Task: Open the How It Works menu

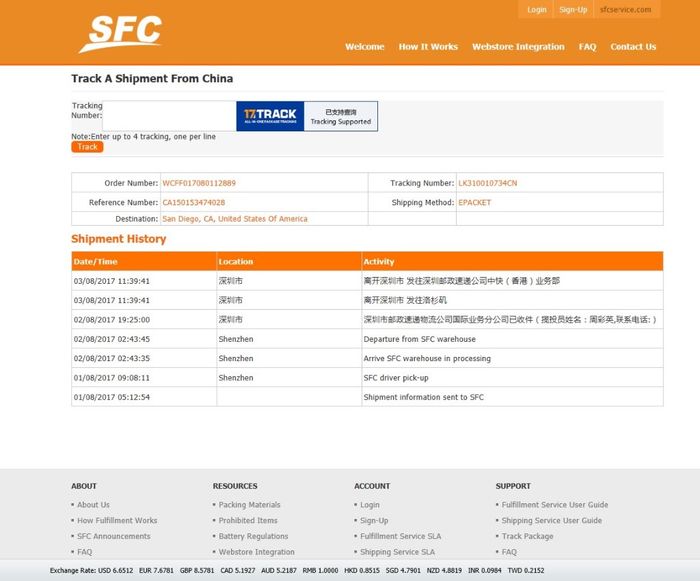Action: point(428,47)
